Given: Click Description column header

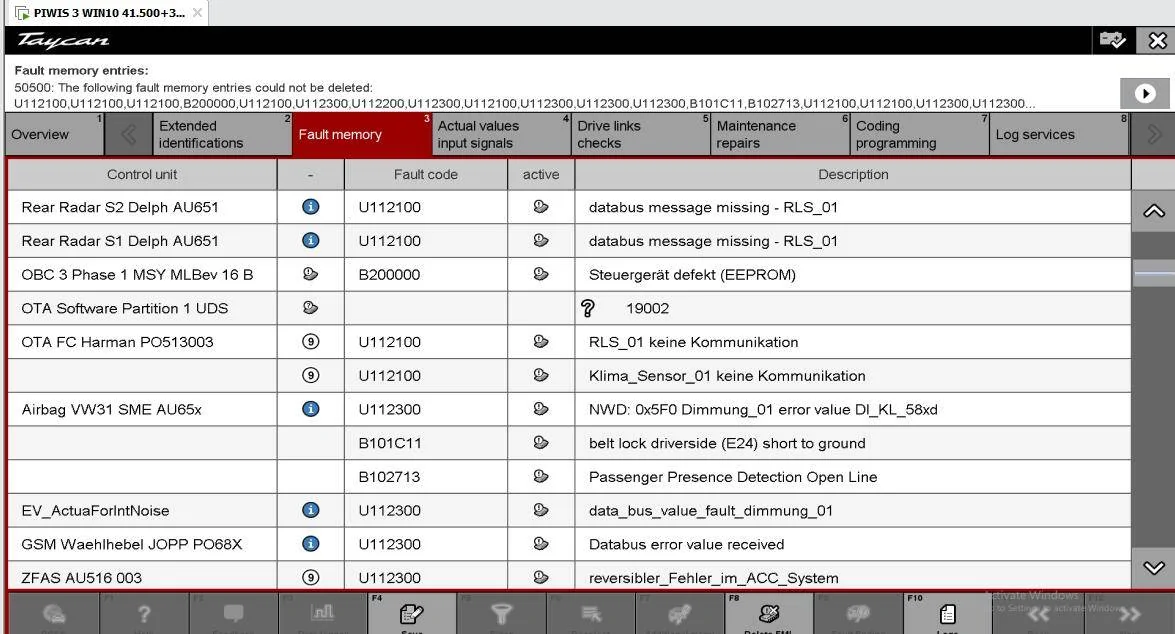Looking at the screenshot, I should (853, 175).
